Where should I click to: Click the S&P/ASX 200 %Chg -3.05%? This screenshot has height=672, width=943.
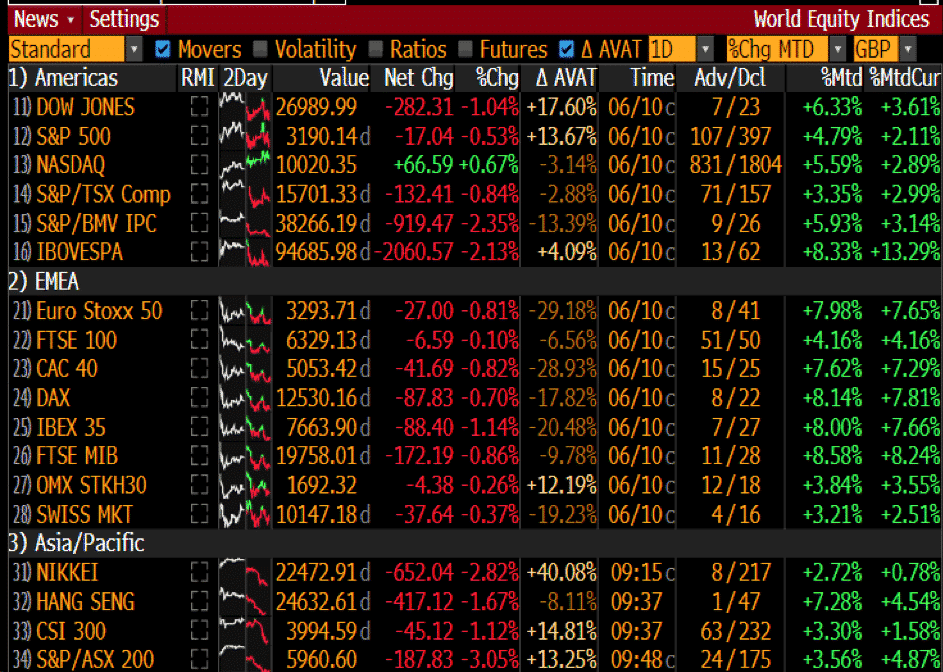[490, 659]
